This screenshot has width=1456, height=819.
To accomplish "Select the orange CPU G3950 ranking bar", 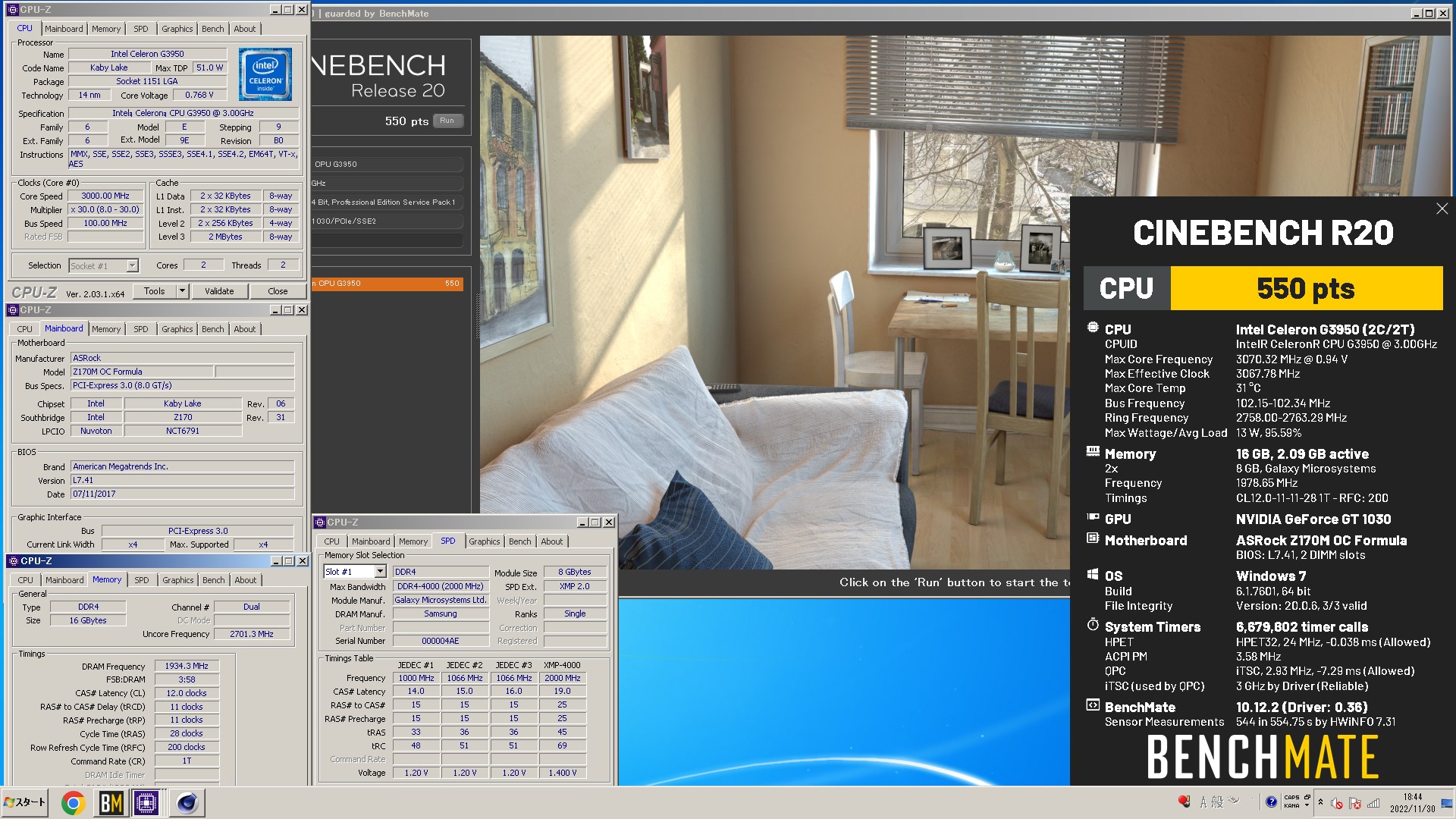I will coord(387,284).
